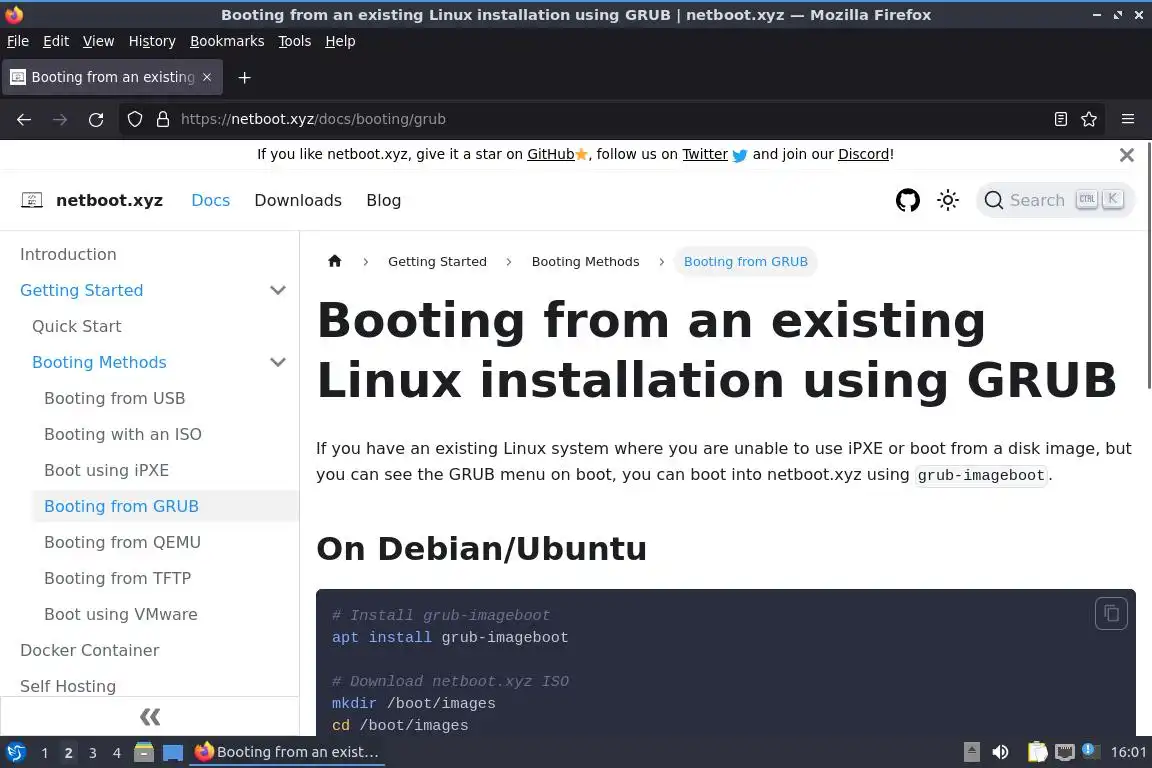Open the volume control tray icon
Viewport: 1152px width, 768px height.
coord(1000,752)
